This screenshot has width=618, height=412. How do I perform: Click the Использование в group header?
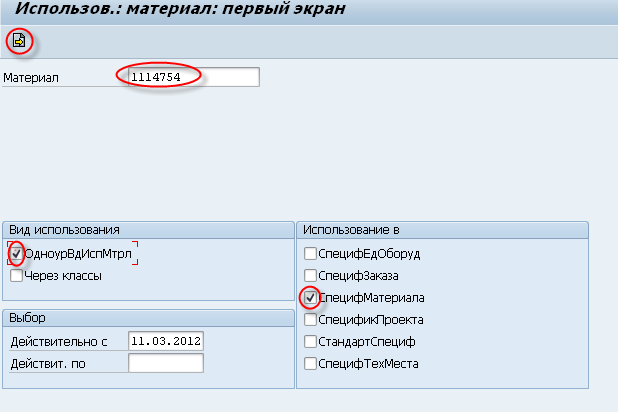tap(442, 230)
